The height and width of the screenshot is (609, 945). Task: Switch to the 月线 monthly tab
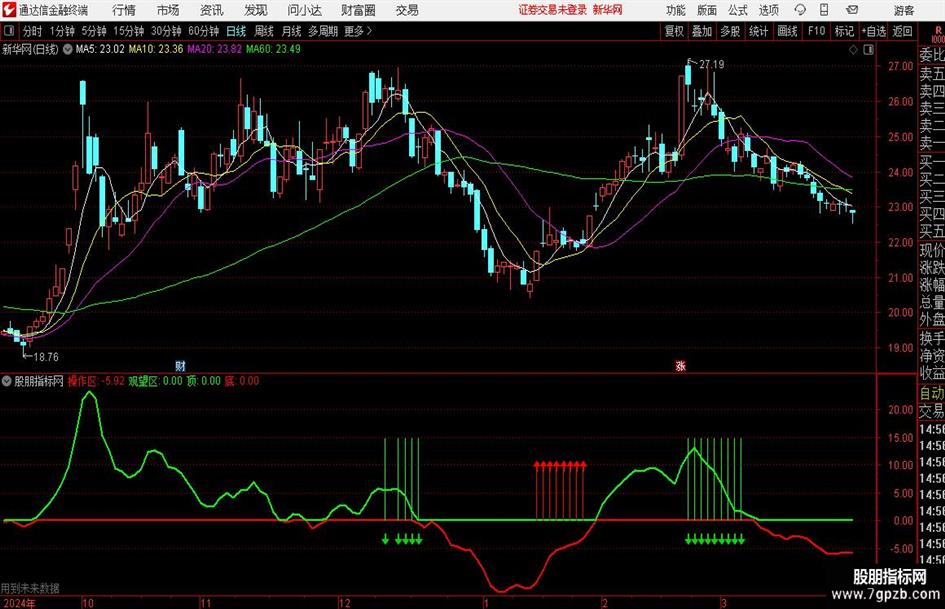tap(292, 31)
